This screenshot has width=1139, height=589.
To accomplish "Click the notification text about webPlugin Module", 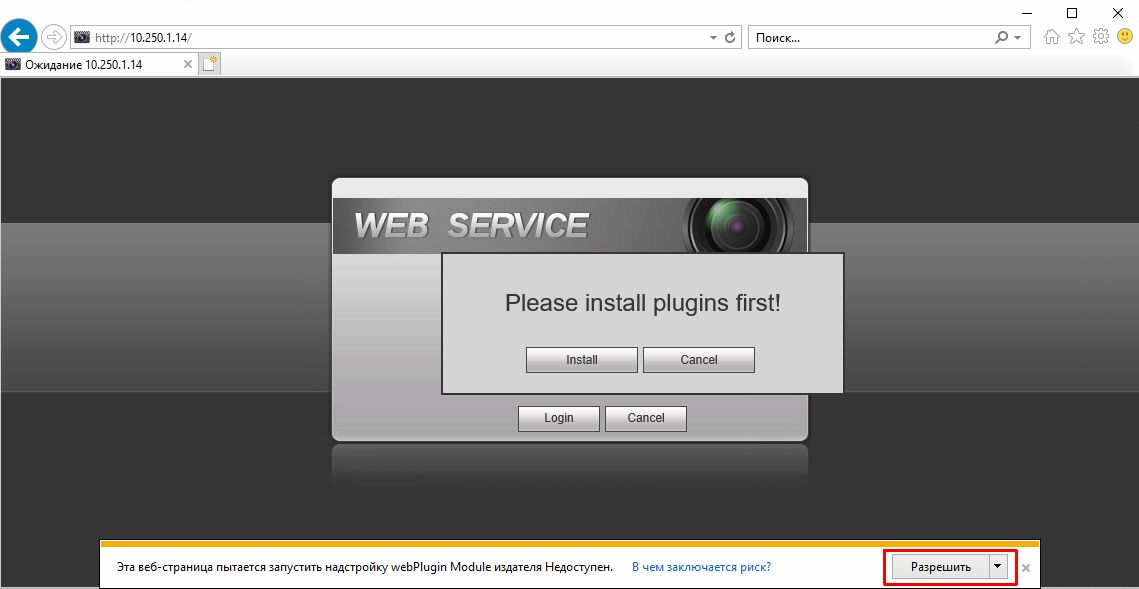I will coord(365,566).
